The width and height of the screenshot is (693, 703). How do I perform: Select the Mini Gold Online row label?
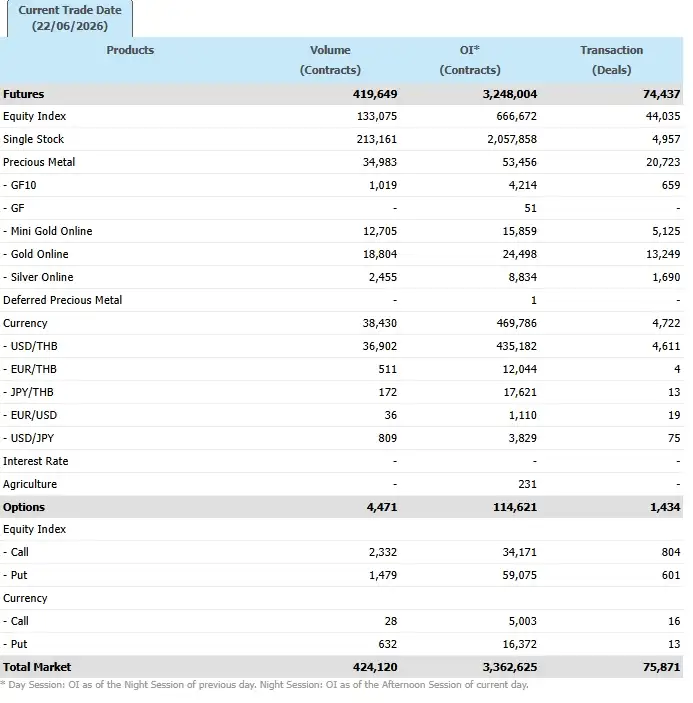[48, 231]
